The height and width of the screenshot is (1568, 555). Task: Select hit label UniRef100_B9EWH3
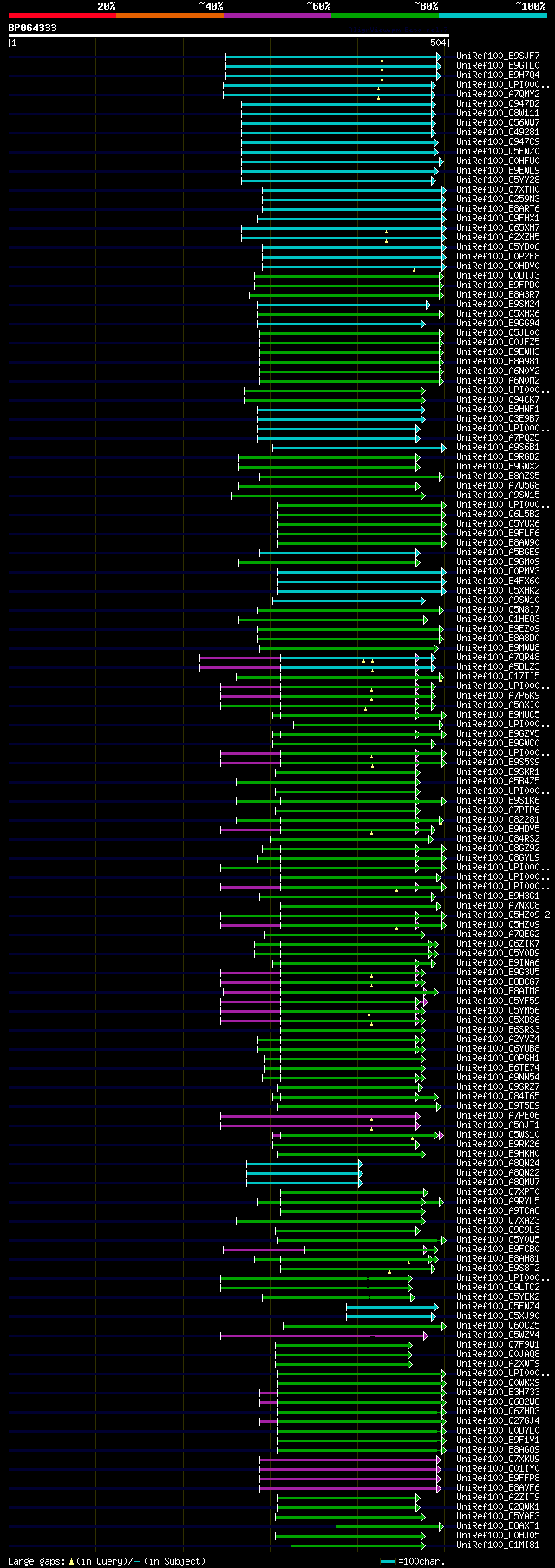[498, 352]
